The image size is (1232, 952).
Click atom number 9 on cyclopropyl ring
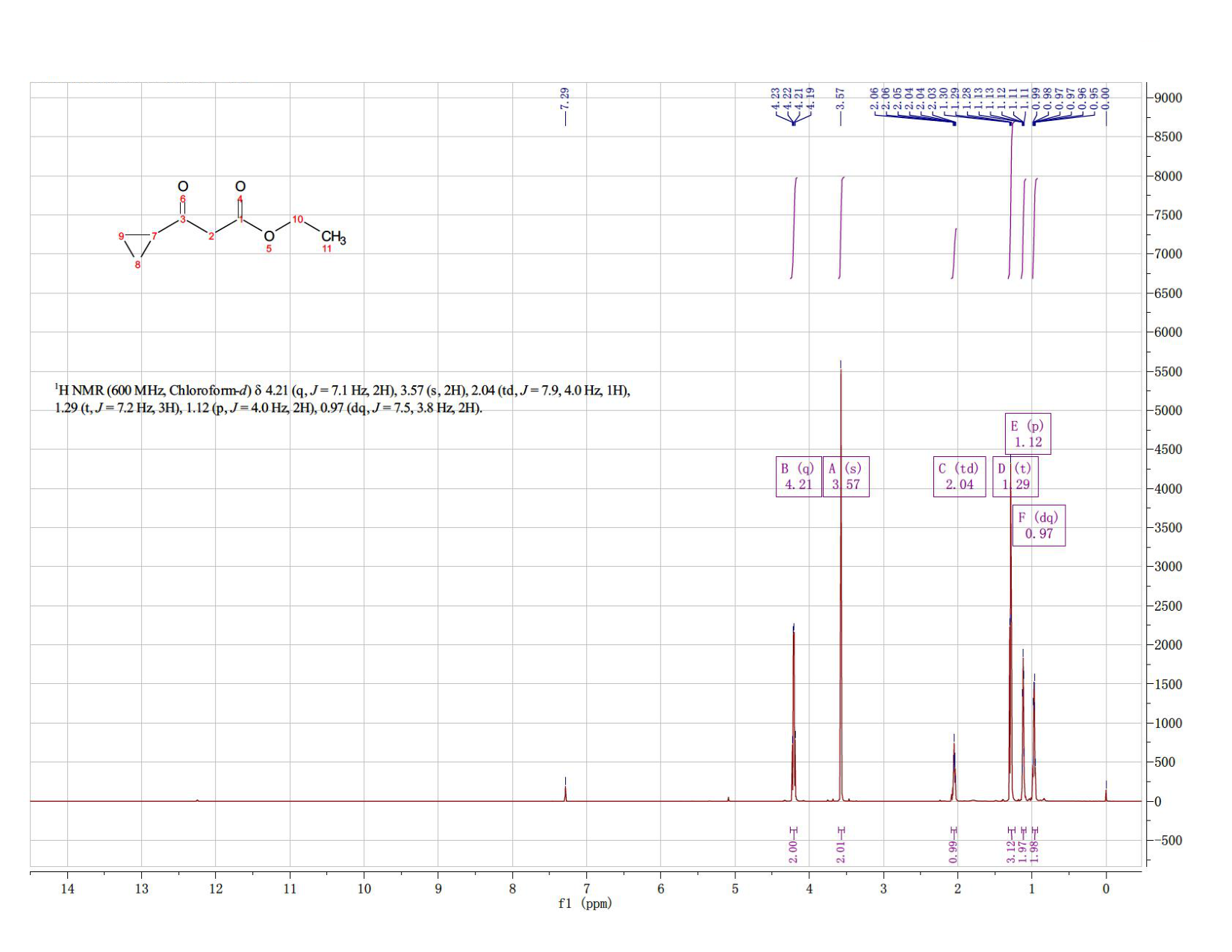(122, 237)
